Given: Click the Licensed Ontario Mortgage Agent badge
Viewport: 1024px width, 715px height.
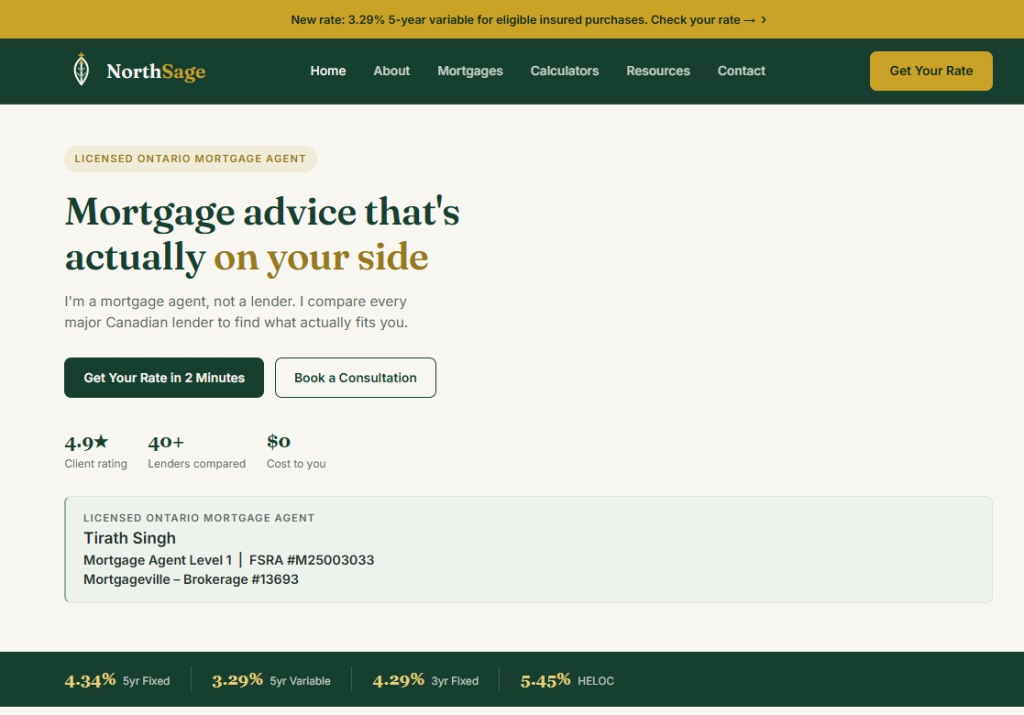Looking at the screenshot, I should point(190,159).
